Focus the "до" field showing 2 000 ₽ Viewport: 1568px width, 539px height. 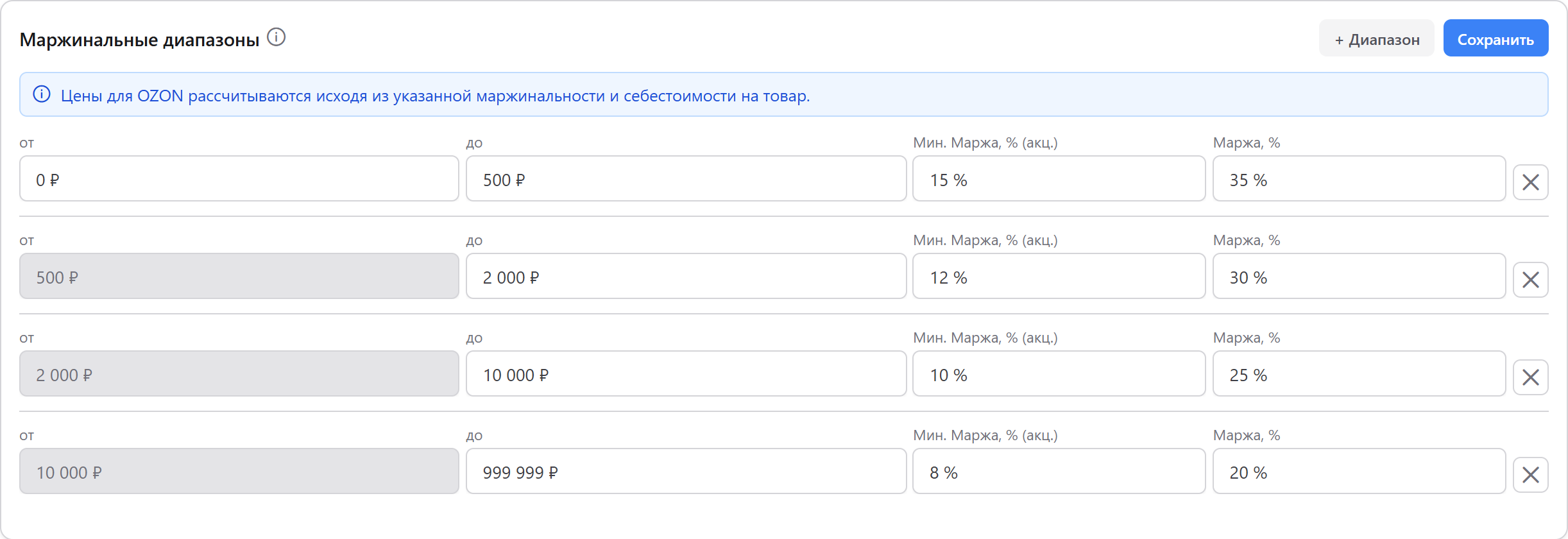click(x=685, y=277)
